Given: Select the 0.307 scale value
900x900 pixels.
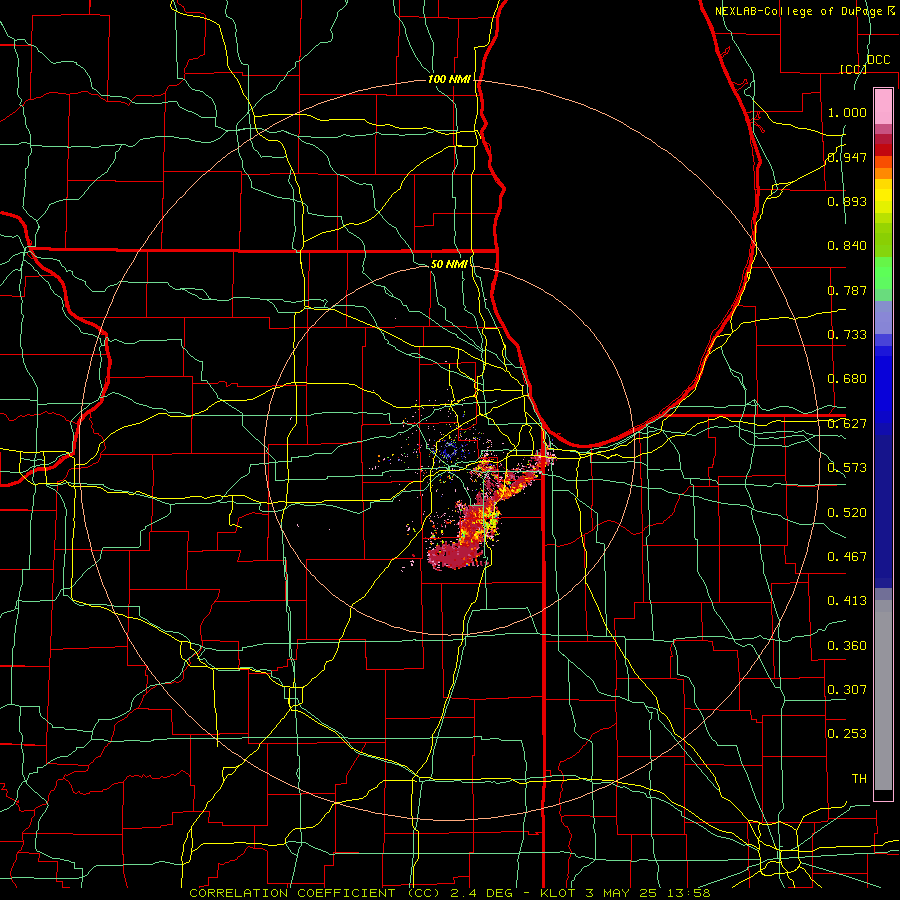Looking at the screenshot, I should [x=847, y=690].
